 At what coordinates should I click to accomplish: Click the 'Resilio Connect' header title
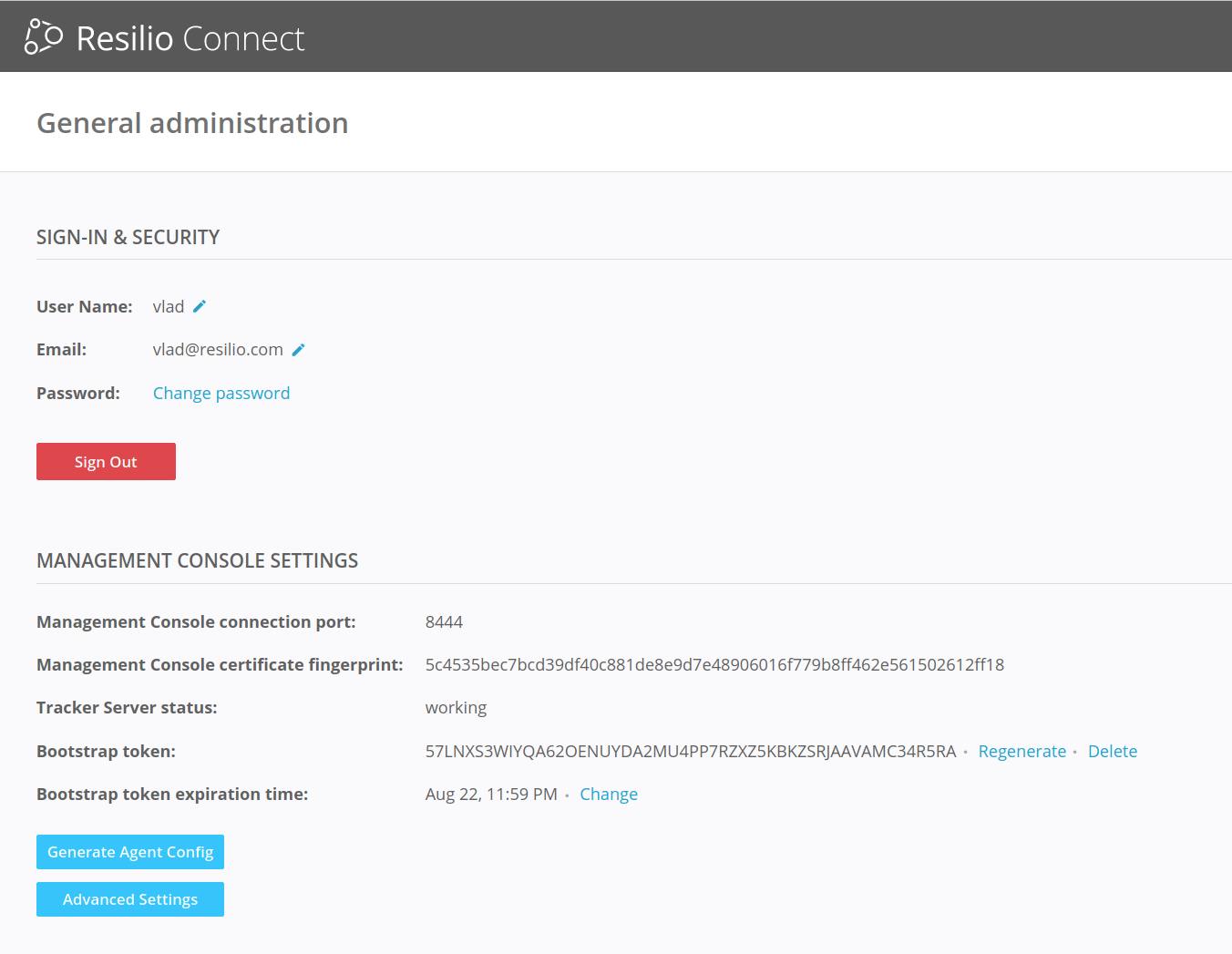(x=190, y=38)
